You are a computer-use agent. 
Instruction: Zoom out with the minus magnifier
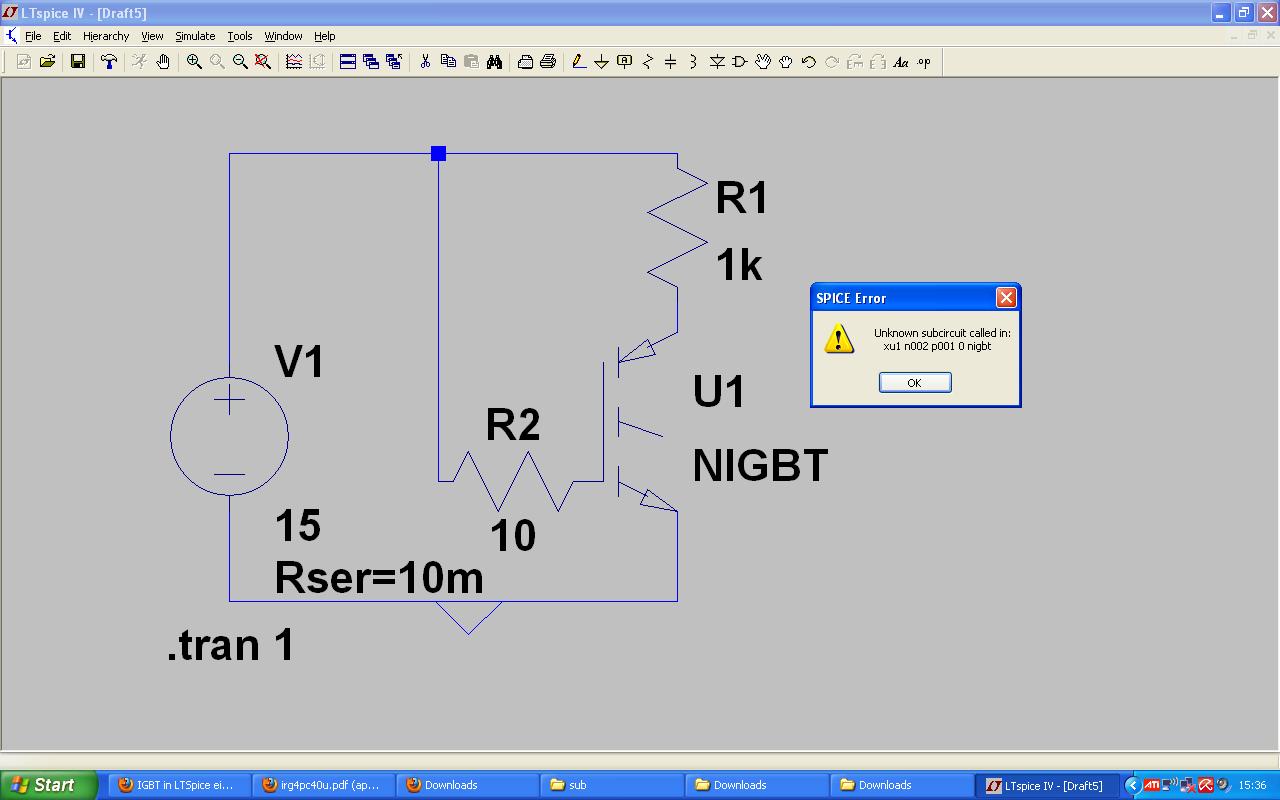(240, 62)
